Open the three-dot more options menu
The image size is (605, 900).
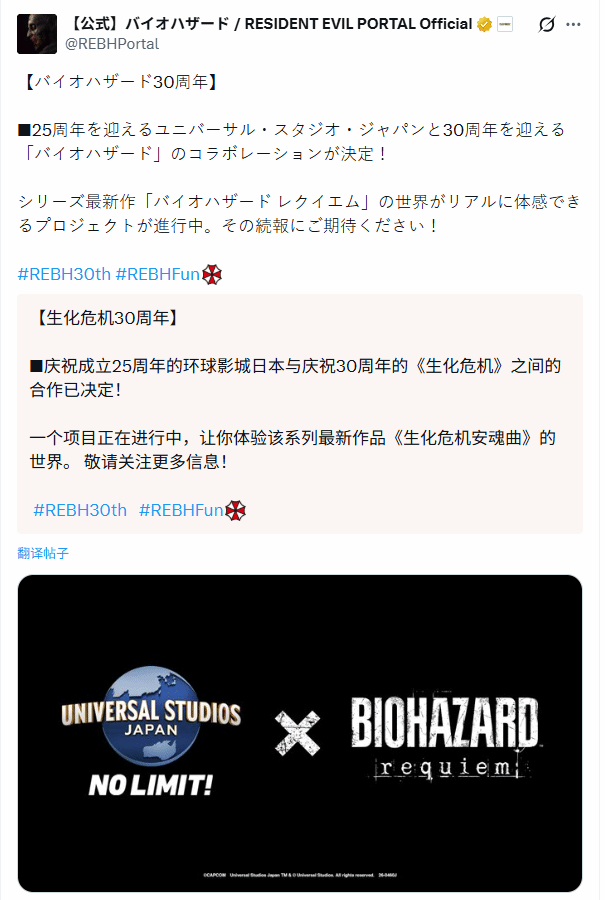[x=573, y=25]
